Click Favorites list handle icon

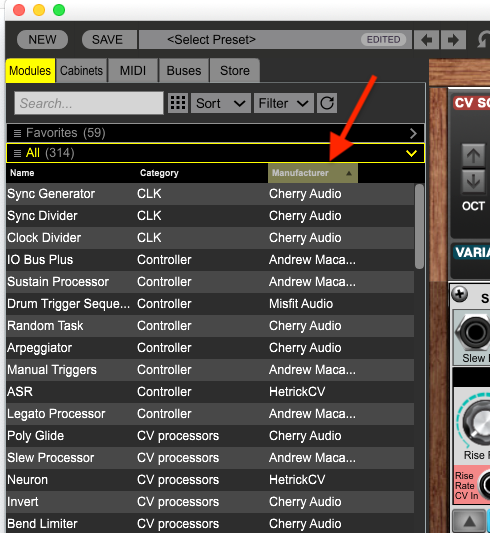[x=17, y=133]
